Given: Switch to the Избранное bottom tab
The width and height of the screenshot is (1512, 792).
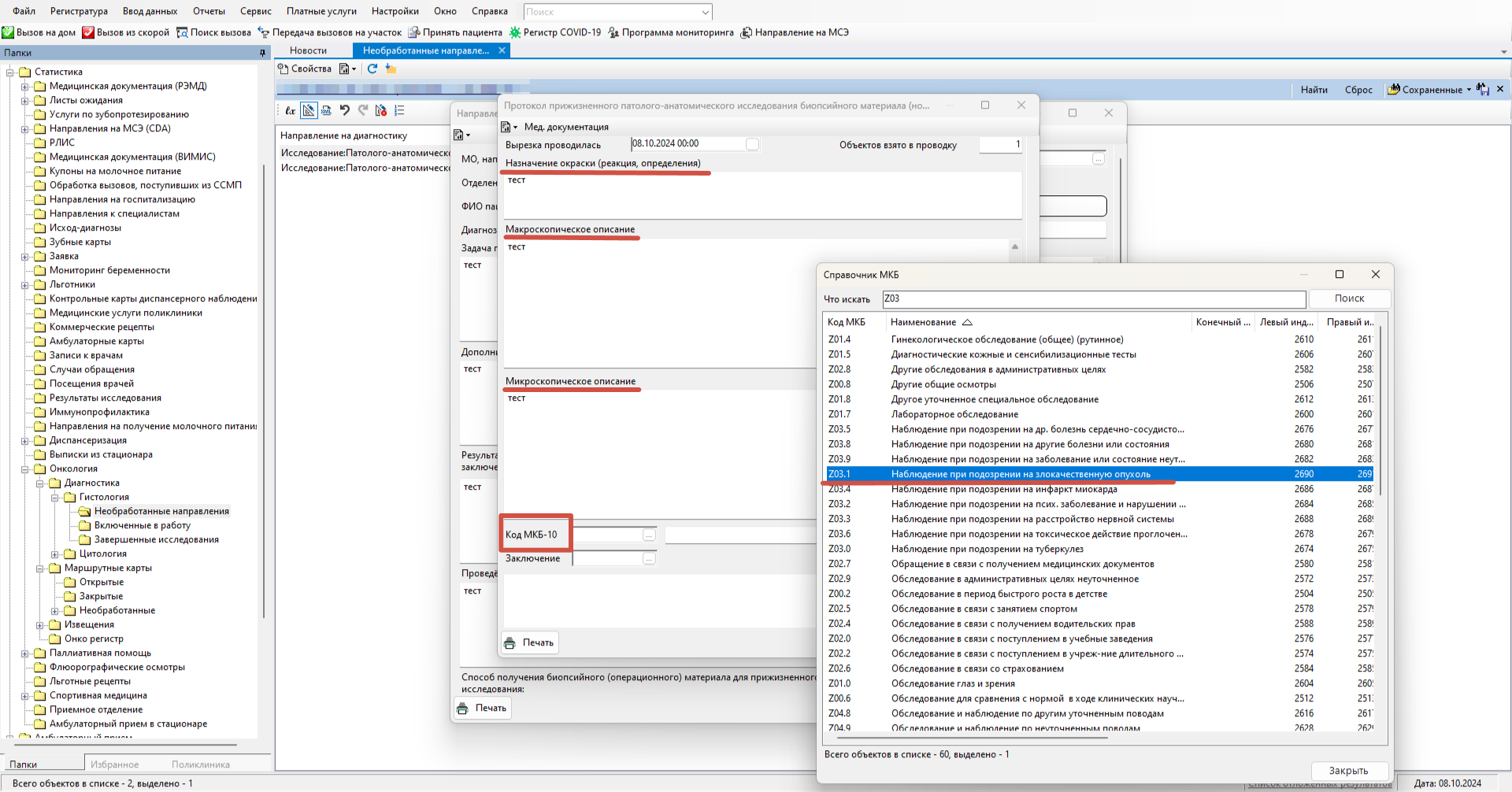Looking at the screenshot, I should coord(114,764).
